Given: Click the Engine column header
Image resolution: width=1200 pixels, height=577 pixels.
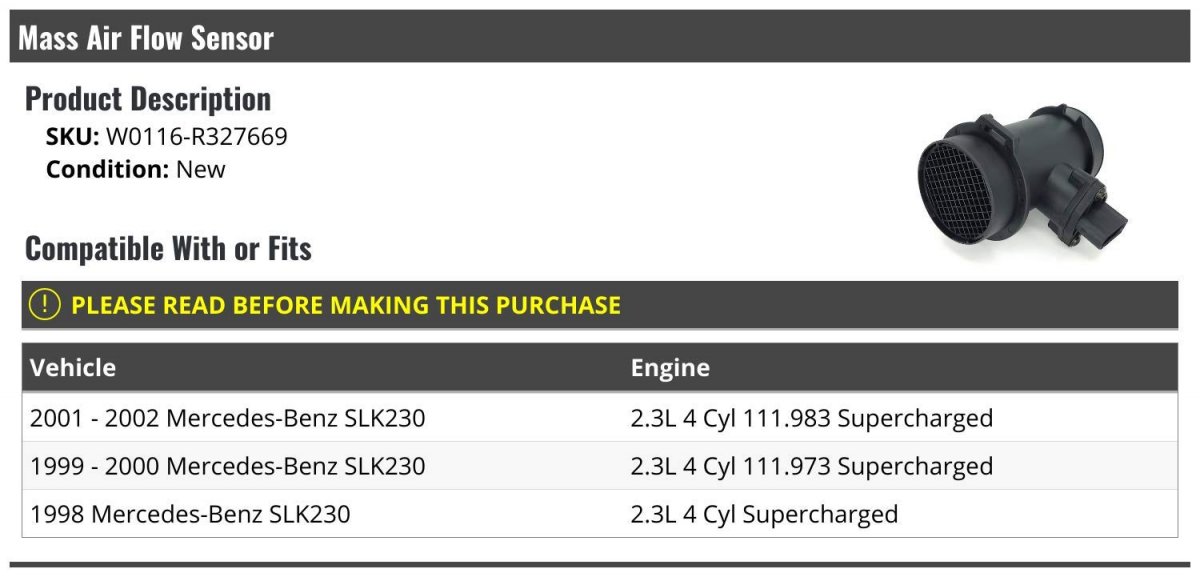Looking at the screenshot, I should (670, 368).
